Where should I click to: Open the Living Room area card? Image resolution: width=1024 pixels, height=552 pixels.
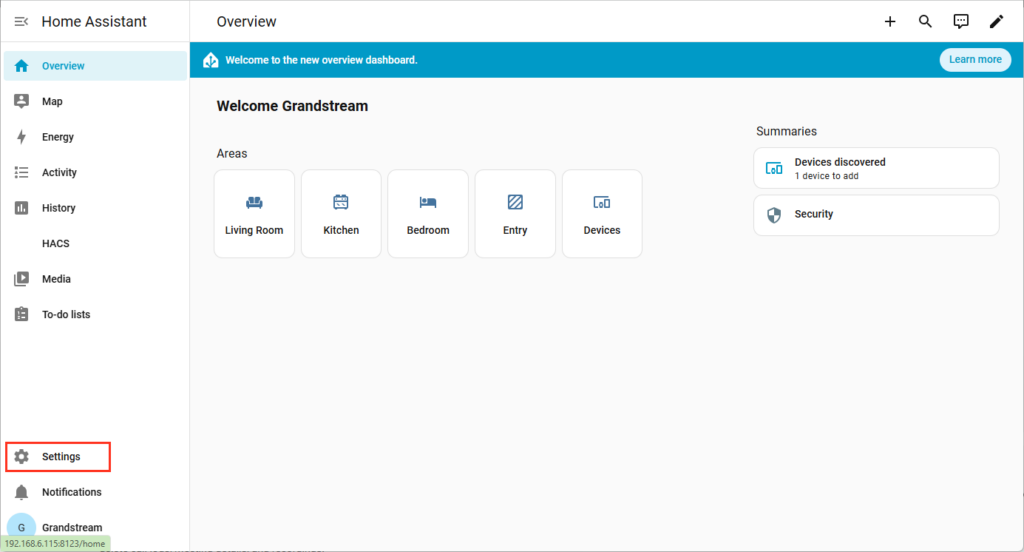(254, 214)
